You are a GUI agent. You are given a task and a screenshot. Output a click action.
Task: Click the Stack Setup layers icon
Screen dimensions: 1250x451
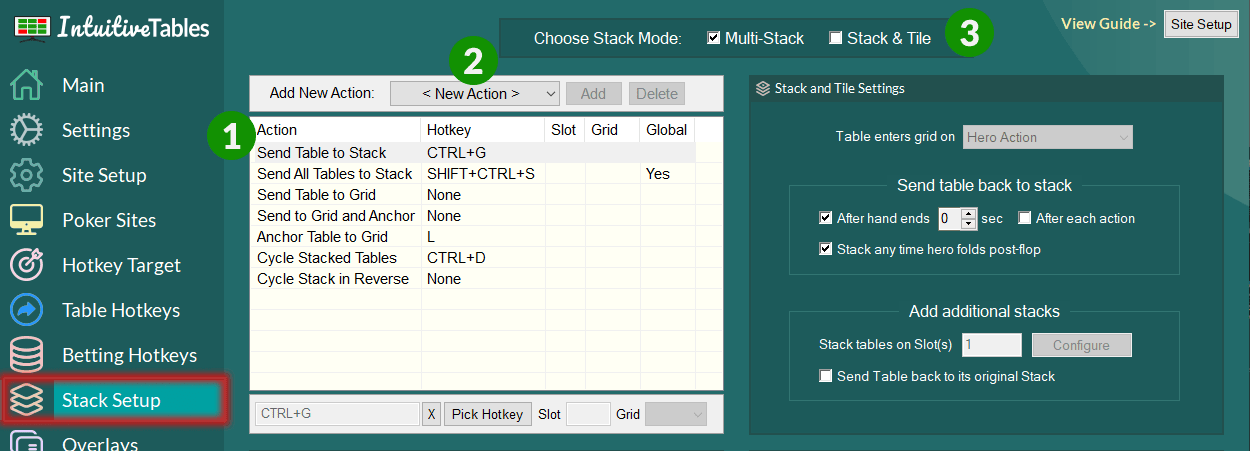pos(26,401)
